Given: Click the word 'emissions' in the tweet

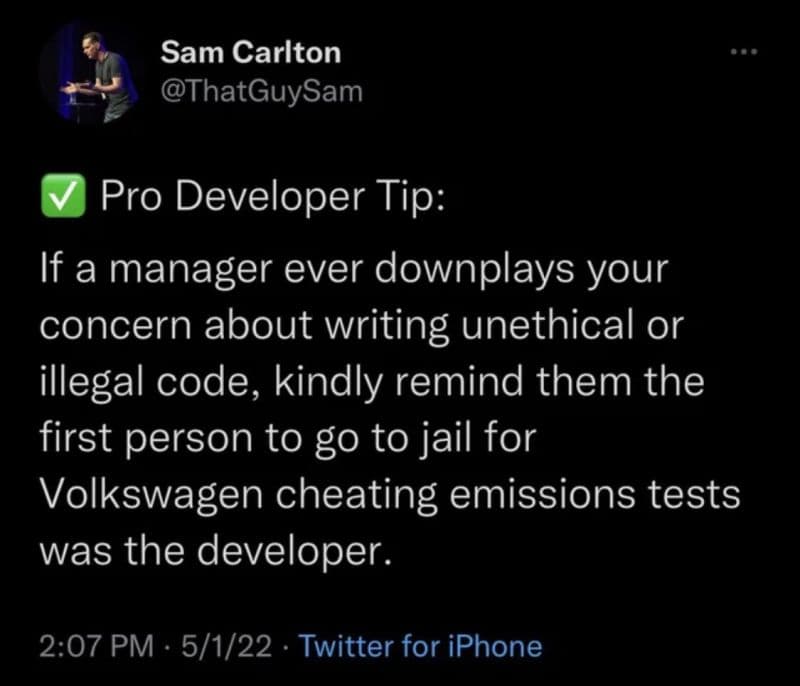Looking at the screenshot, I should 542,493.
